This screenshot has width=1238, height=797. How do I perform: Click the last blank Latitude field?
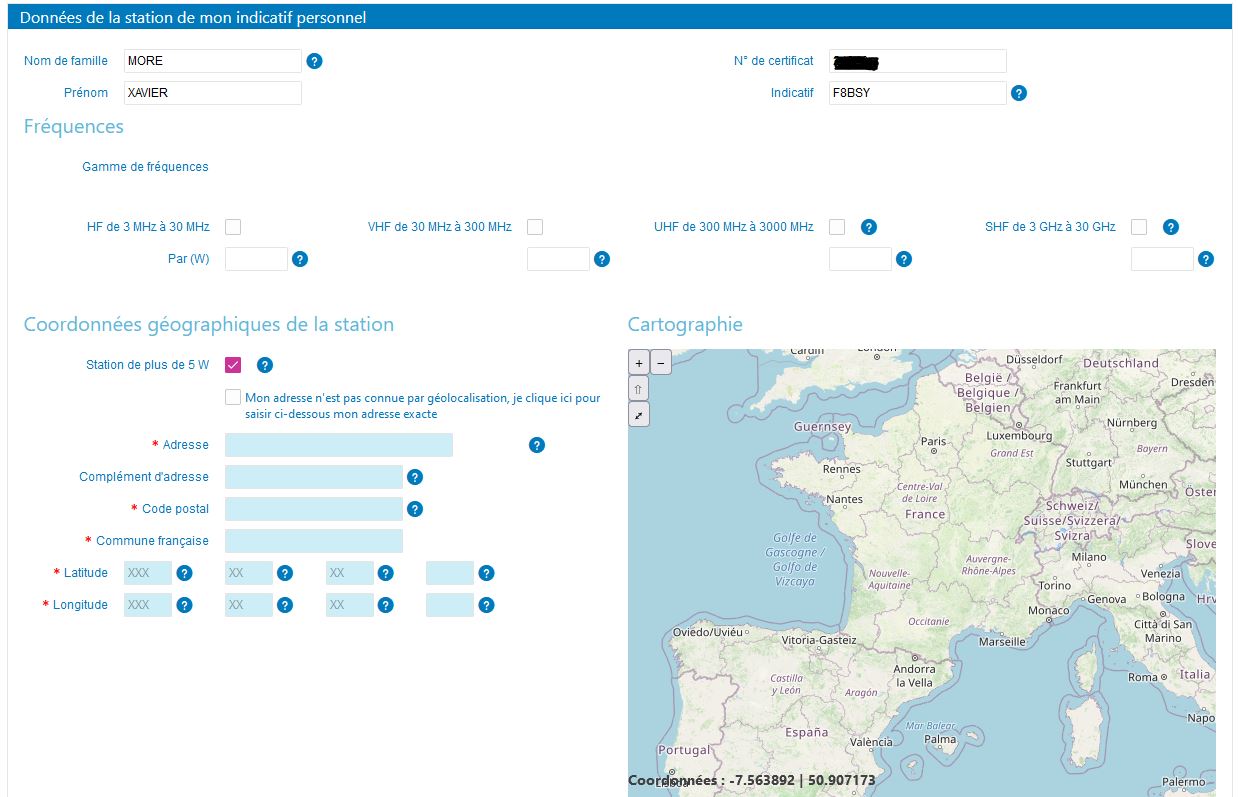coord(450,573)
